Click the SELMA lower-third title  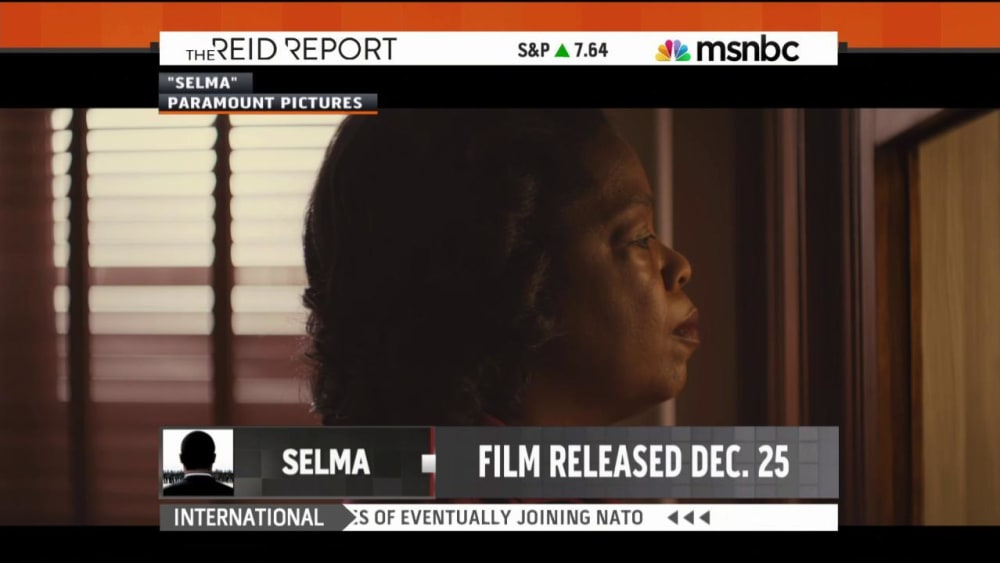pos(326,462)
